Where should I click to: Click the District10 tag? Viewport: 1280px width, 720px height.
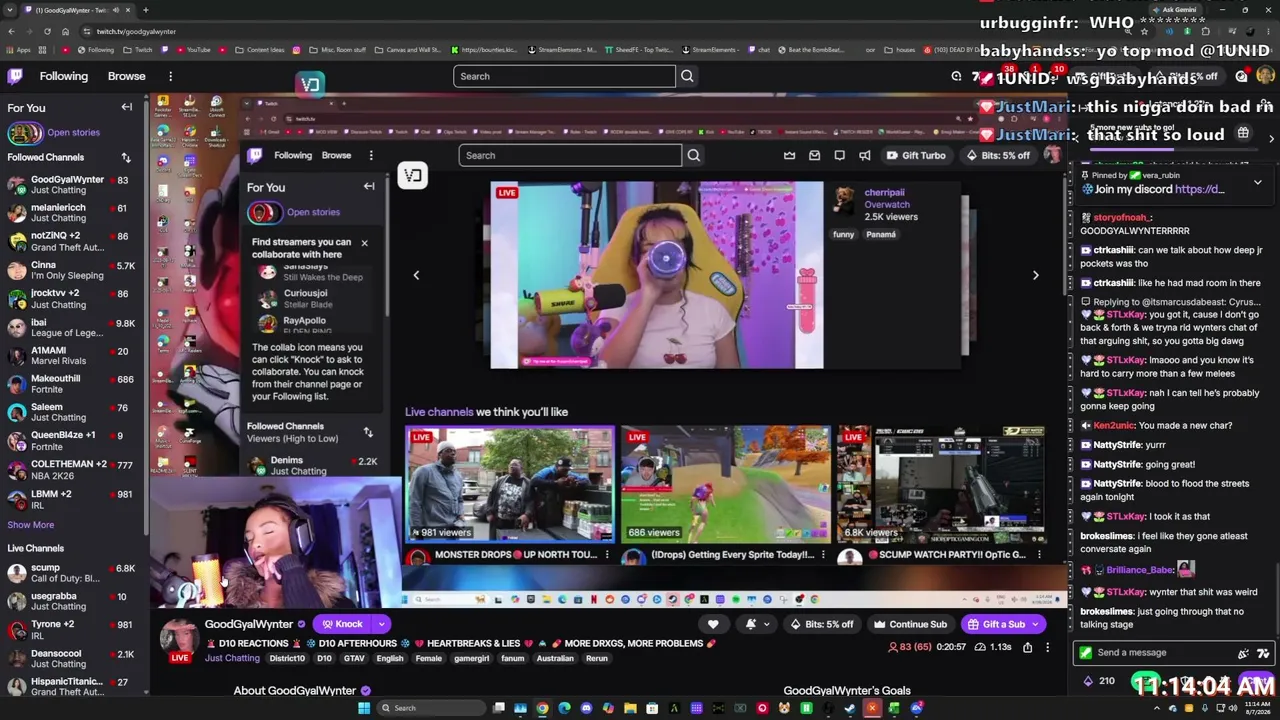[287, 658]
